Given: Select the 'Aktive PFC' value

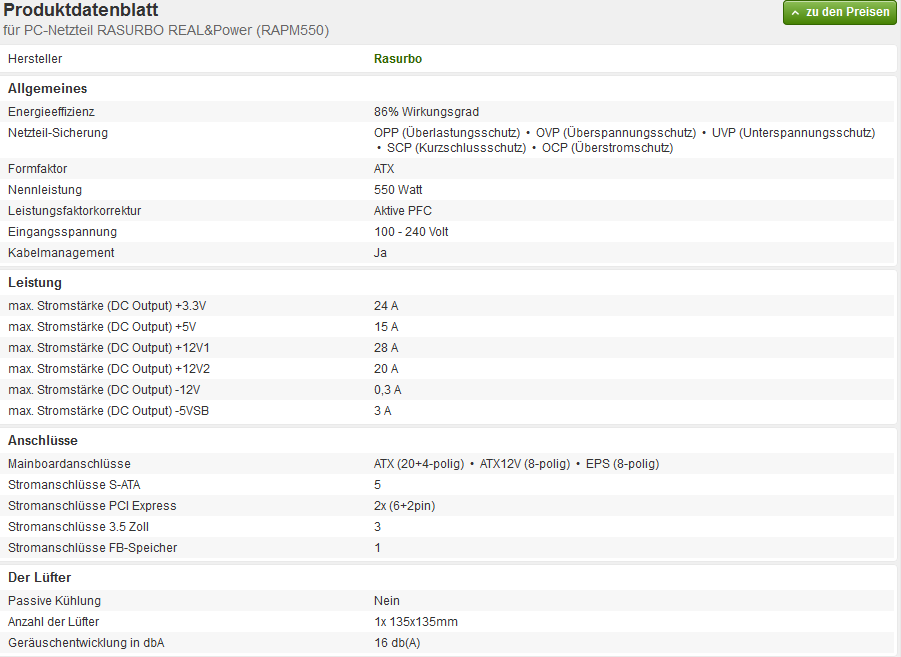Looking at the screenshot, I should 402,211.
